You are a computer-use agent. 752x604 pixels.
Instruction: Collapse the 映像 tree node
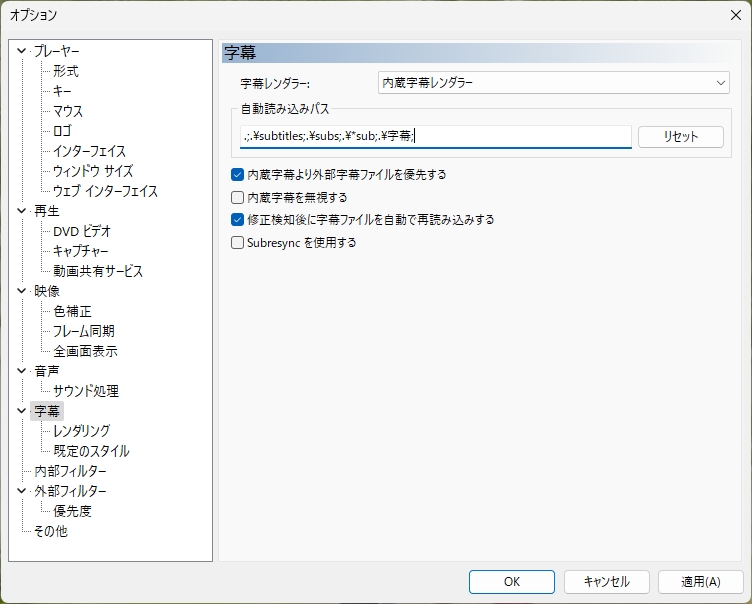[x=22, y=291]
